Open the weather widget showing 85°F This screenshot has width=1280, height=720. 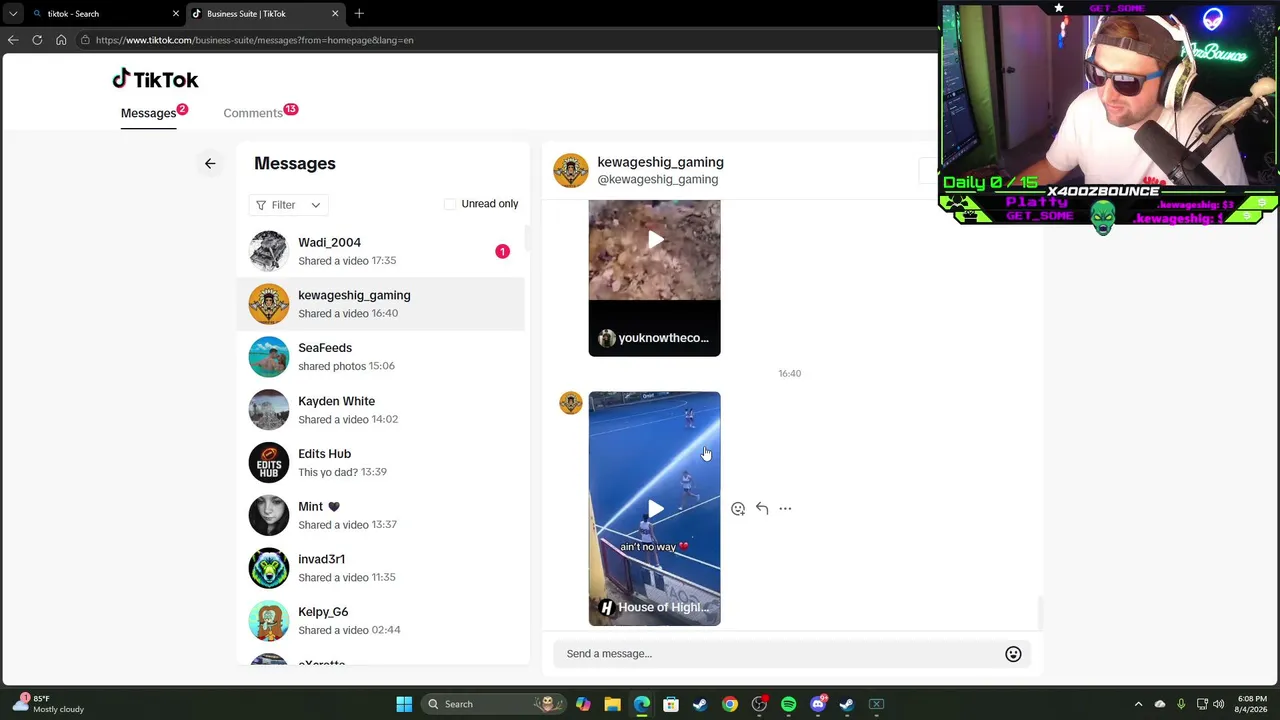coord(50,704)
